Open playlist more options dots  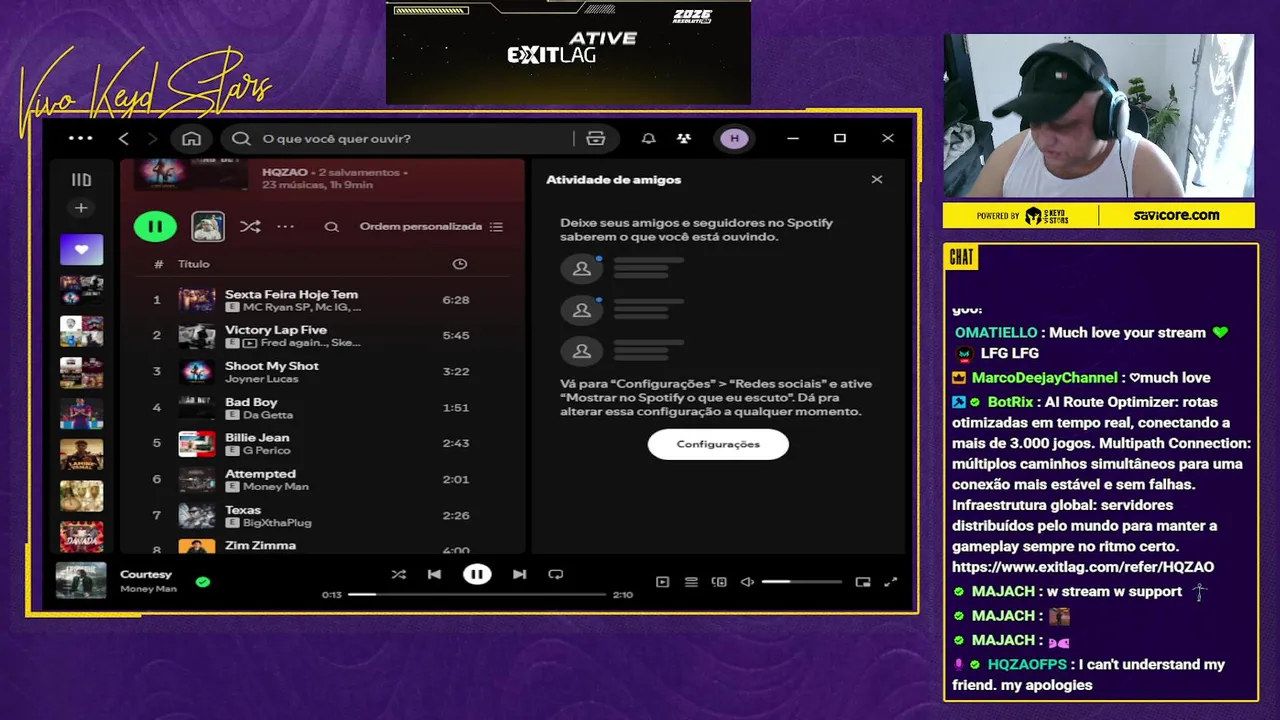click(286, 227)
